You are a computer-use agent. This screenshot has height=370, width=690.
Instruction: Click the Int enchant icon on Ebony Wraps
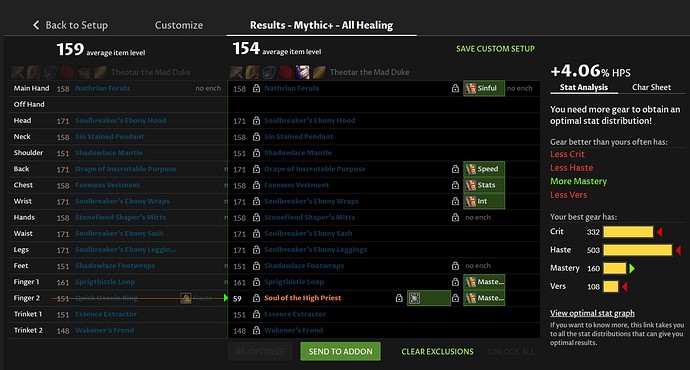click(x=470, y=201)
